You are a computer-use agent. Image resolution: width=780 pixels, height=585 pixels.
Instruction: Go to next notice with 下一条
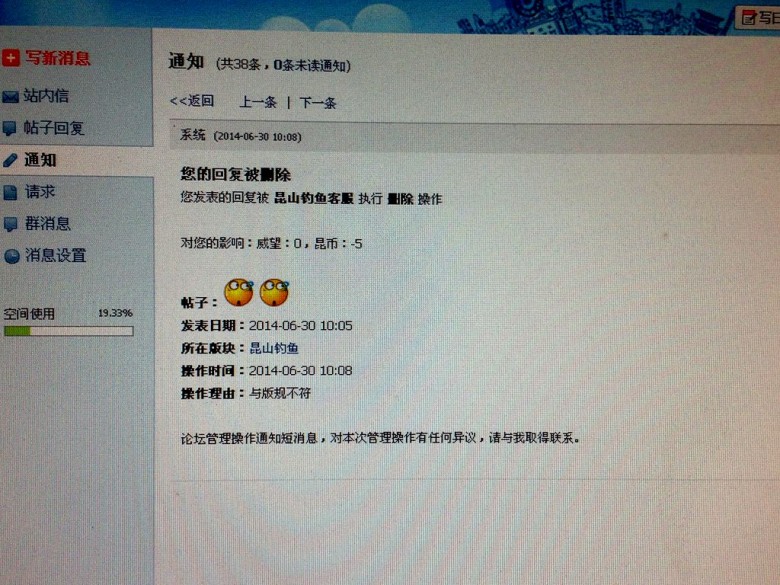[x=318, y=103]
